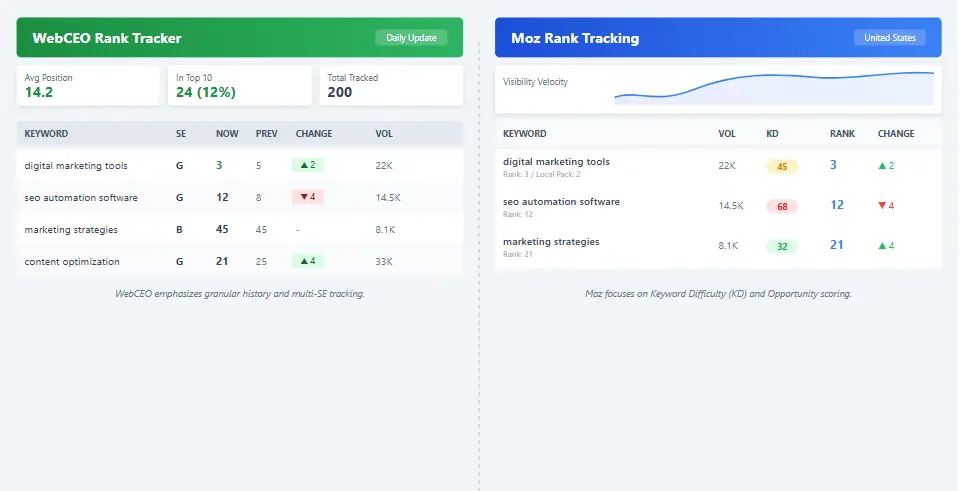
Task: Click the Visibility Velocity chart
Action: (774, 89)
